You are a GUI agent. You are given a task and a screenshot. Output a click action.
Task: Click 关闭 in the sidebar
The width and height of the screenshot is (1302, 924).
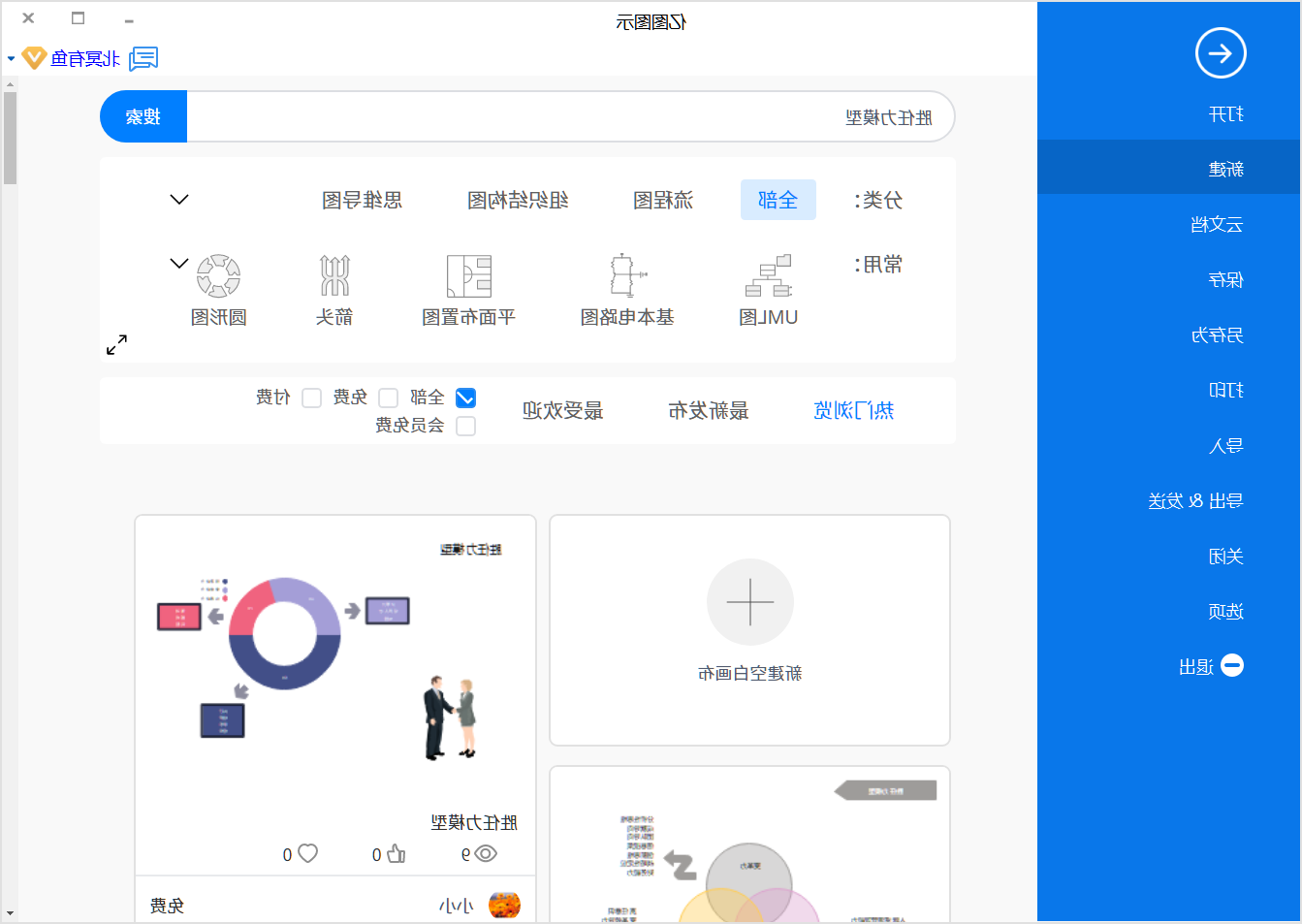[x=1226, y=556]
